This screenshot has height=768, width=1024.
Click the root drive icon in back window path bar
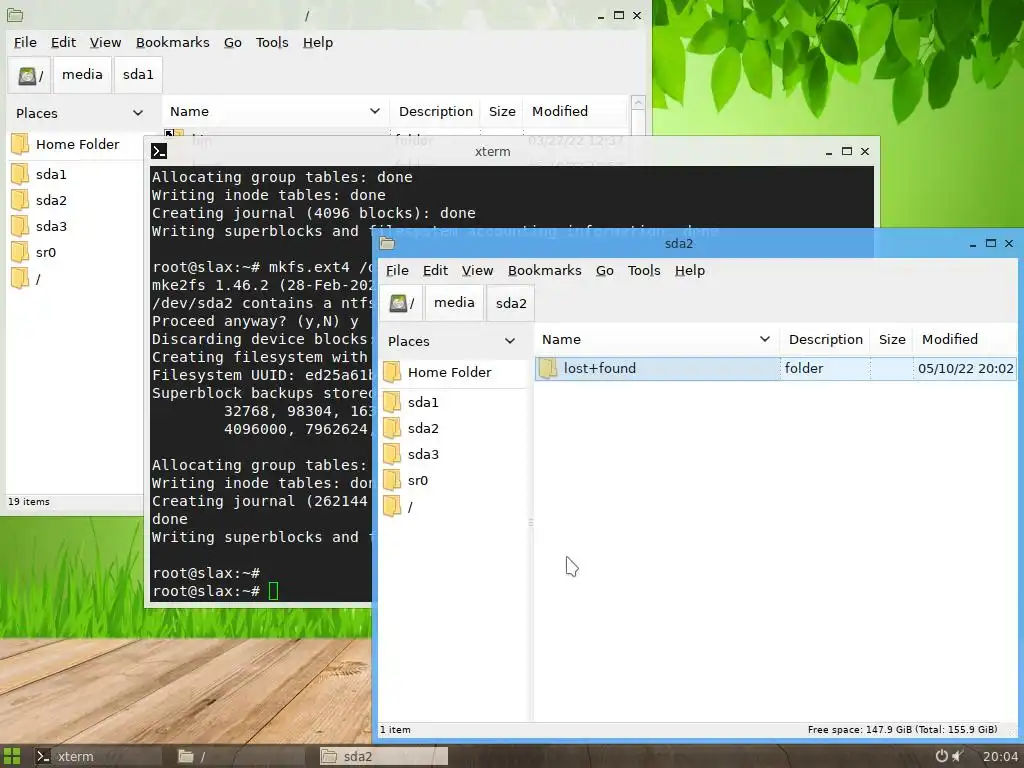pos(29,75)
